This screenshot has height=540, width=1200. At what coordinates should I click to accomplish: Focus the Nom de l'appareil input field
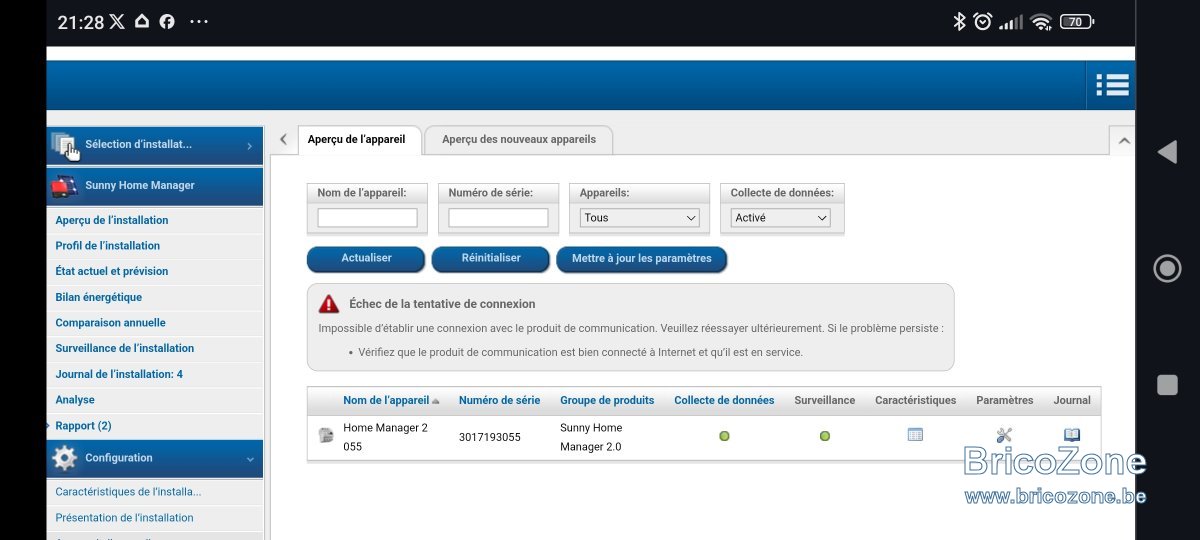pyautogui.click(x=367, y=217)
